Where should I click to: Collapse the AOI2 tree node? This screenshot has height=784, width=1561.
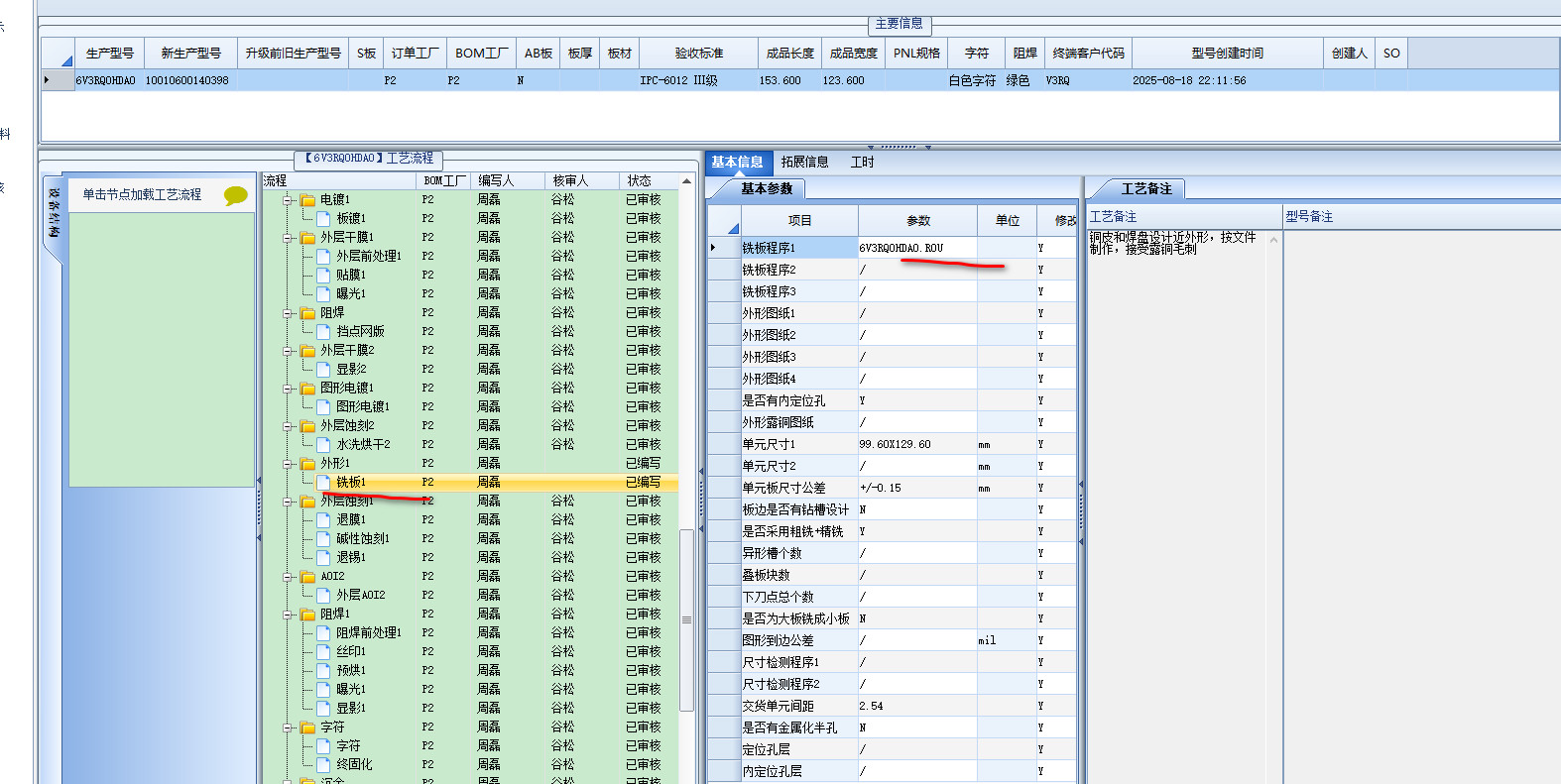[288, 577]
